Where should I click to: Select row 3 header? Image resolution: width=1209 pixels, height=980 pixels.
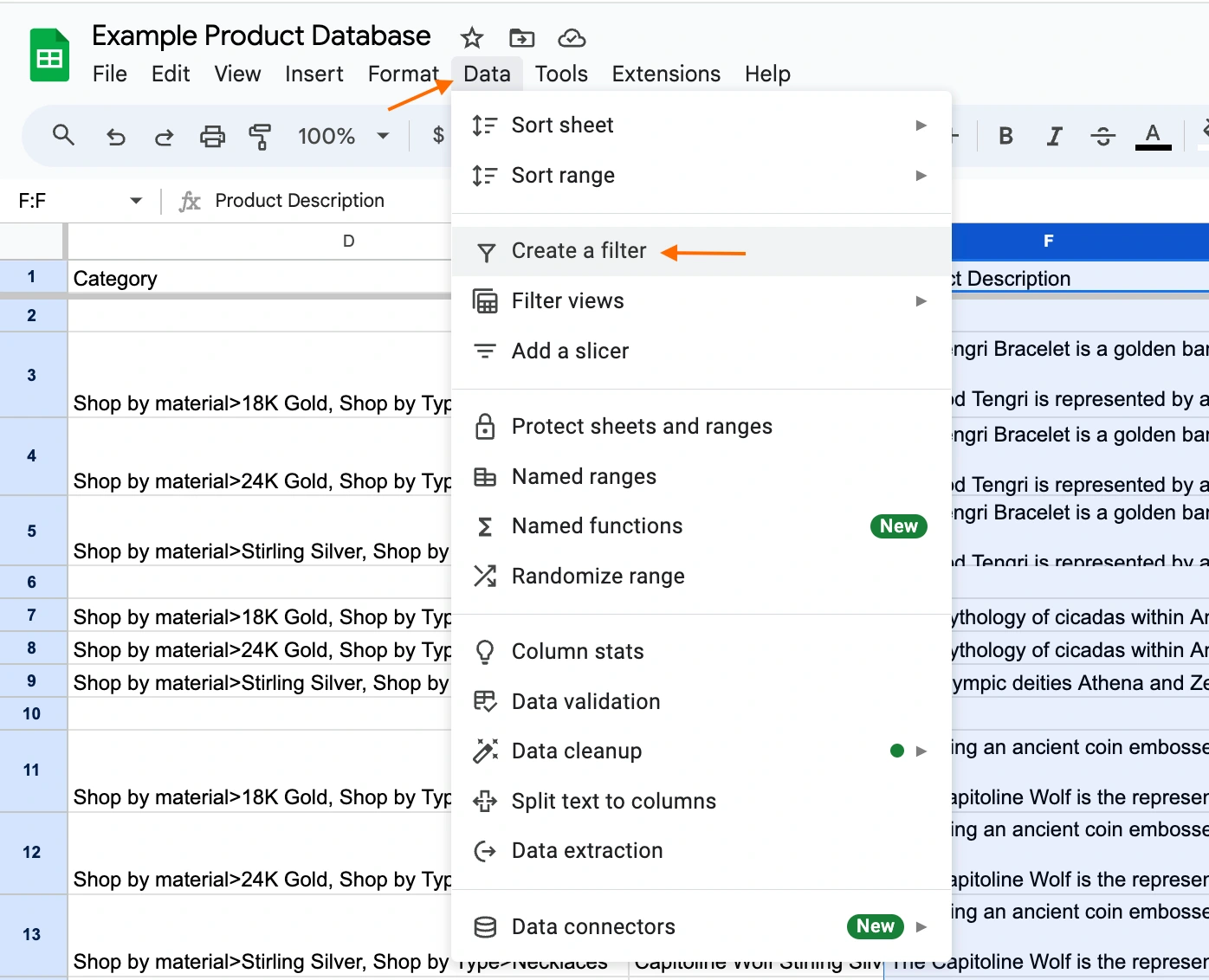[x=32, y=375]
